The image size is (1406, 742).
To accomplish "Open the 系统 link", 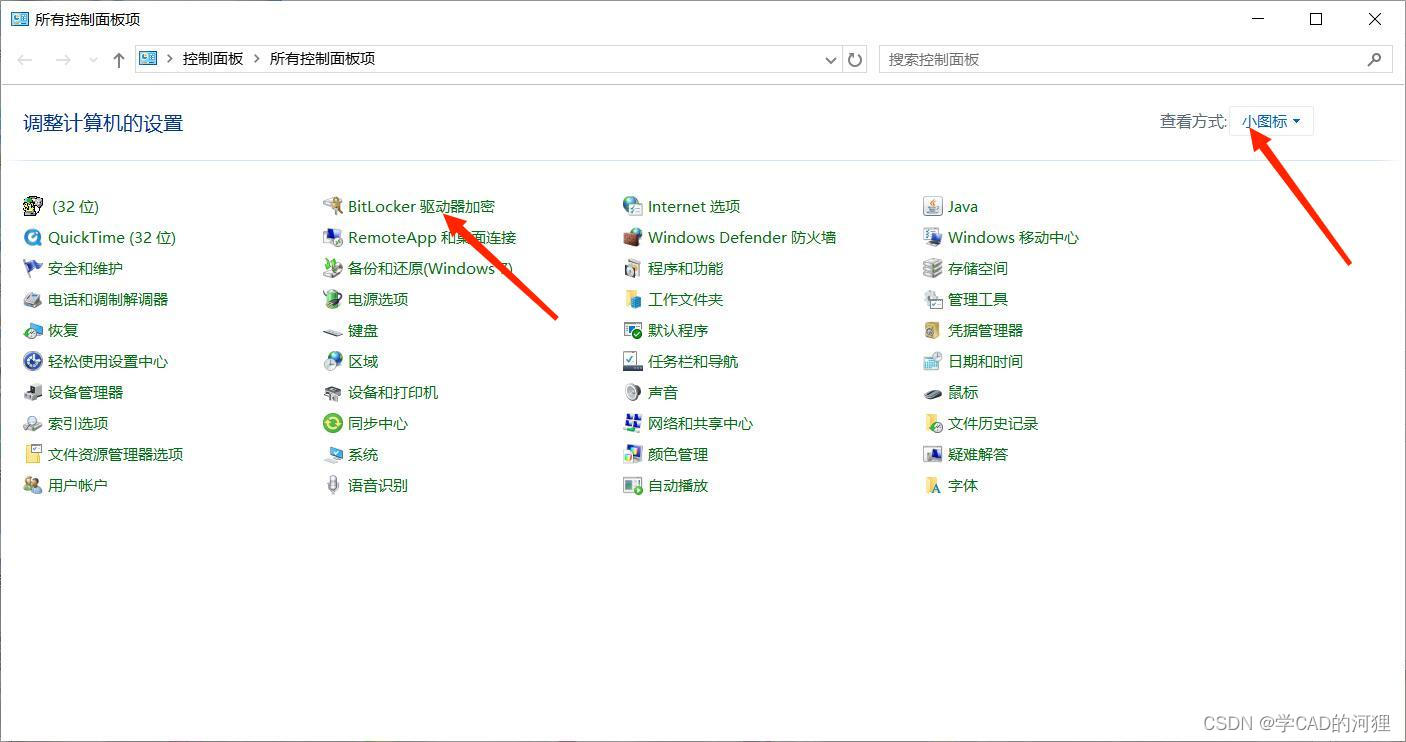I will tap(363, 454).
